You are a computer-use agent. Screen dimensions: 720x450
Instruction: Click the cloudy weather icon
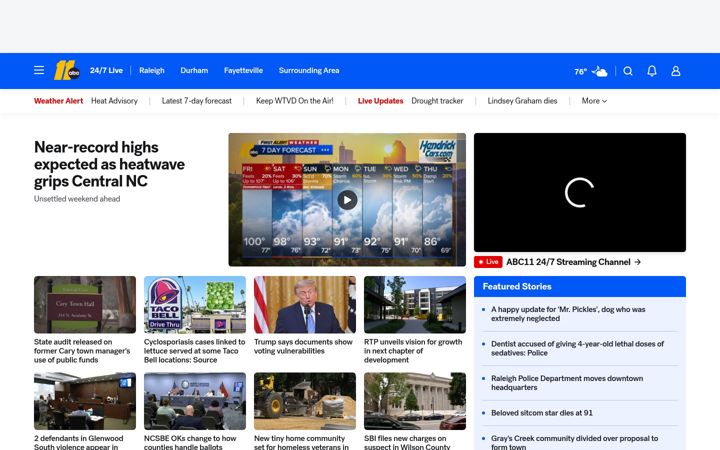tap(599, 71)
